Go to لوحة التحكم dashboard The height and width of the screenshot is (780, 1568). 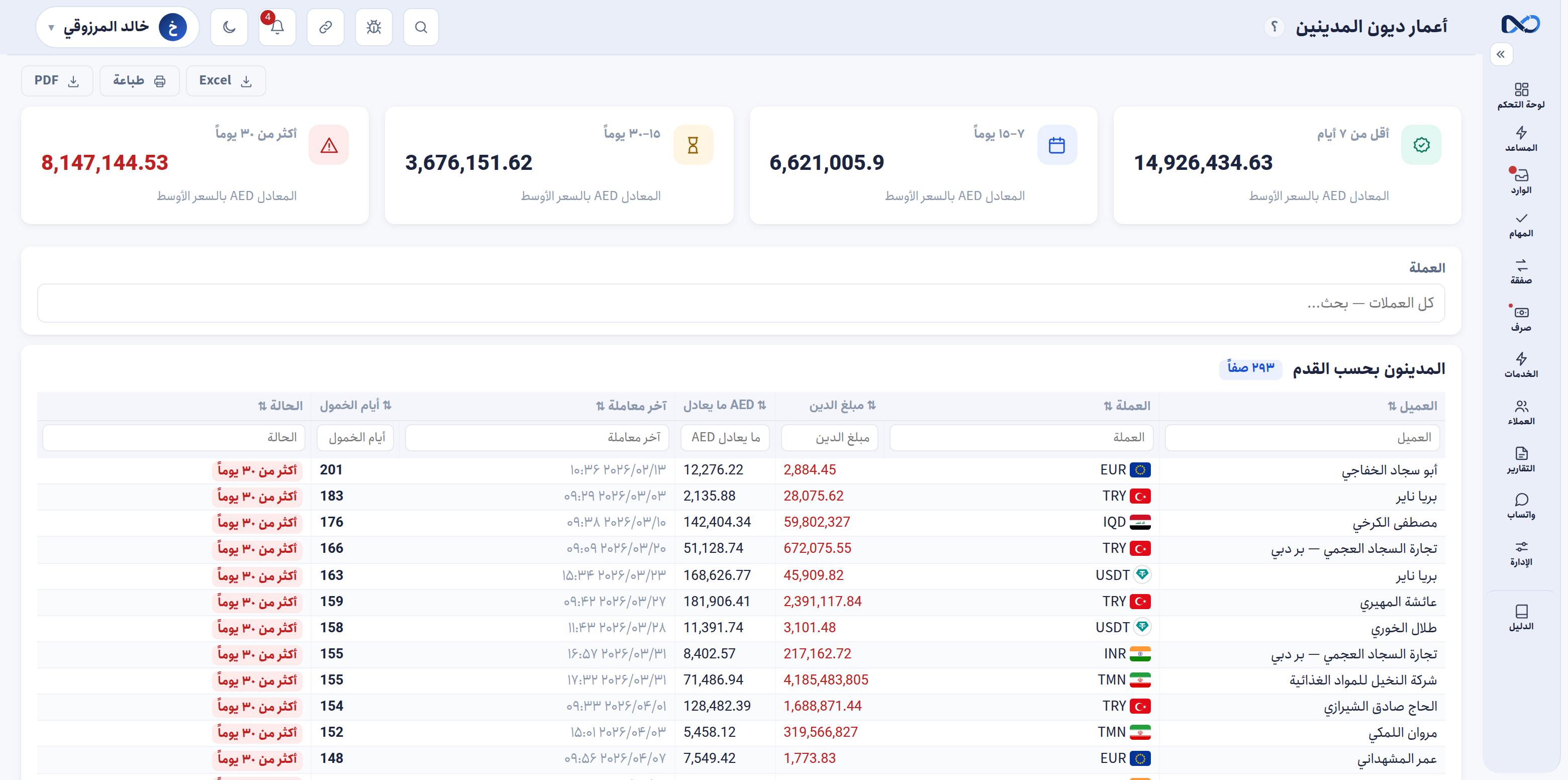click(1521, 96)
